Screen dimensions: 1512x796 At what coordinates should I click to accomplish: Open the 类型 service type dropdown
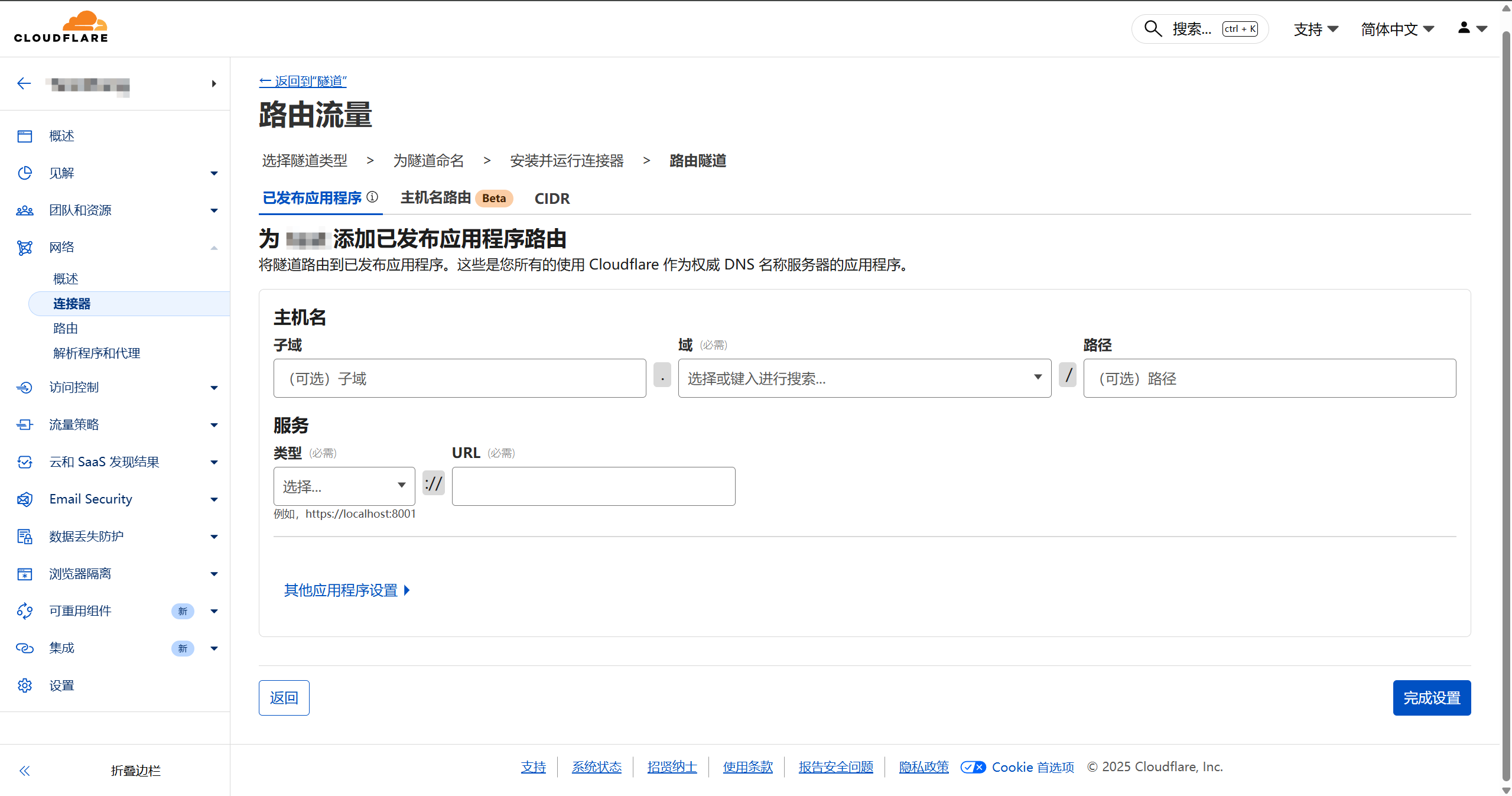[x=344, y=486]
